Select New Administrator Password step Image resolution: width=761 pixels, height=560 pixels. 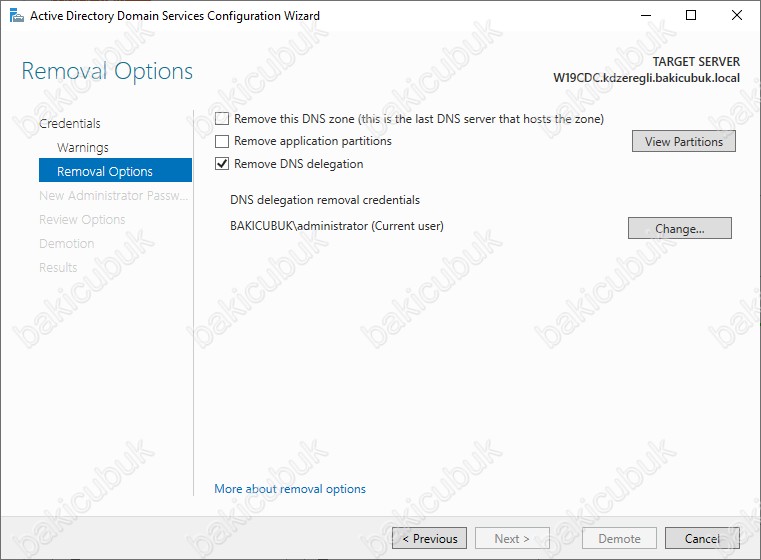113,196
